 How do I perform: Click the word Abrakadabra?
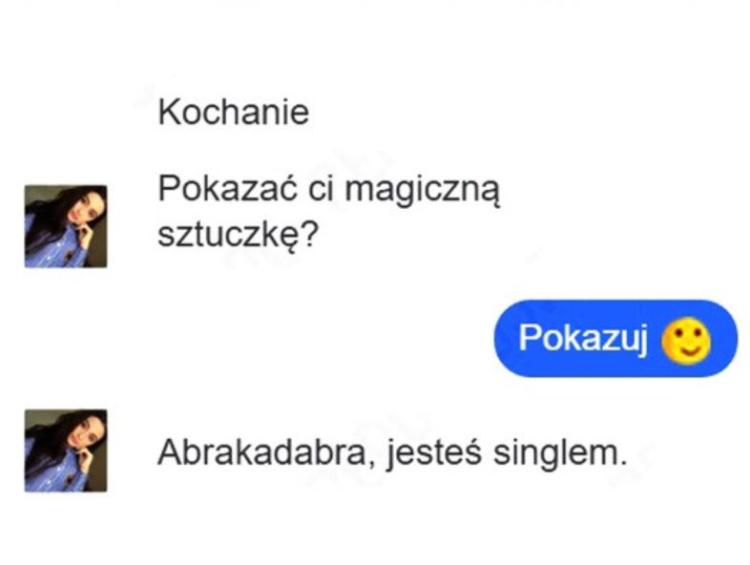[262, 452]
